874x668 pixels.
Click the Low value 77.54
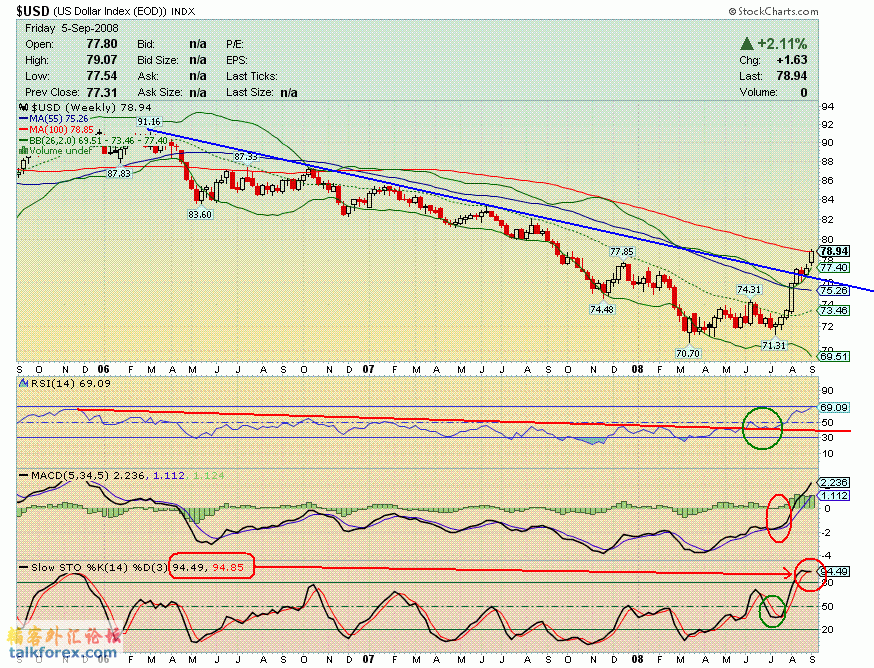click(x=101, y=75)
